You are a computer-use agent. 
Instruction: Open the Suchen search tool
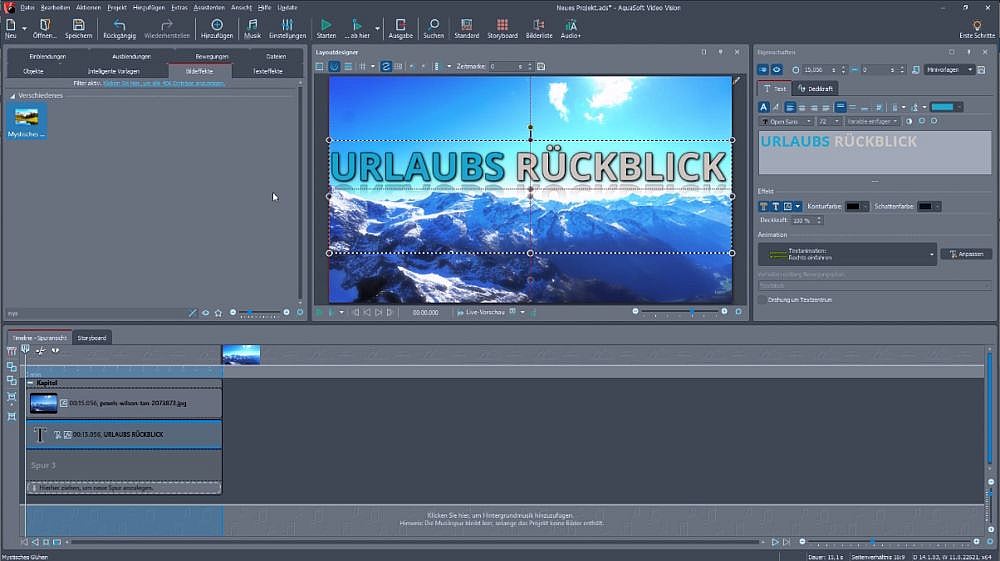433,24
